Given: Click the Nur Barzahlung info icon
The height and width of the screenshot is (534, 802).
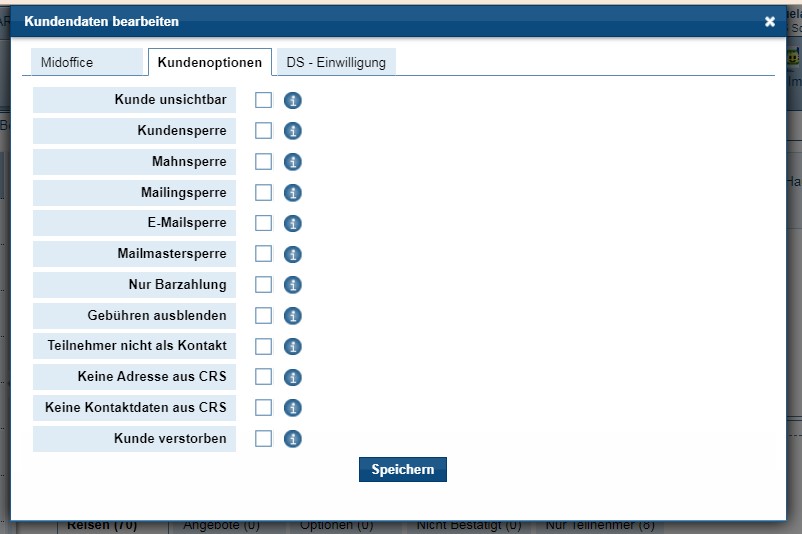Looking at the screenshot, I should pos(293,285).
